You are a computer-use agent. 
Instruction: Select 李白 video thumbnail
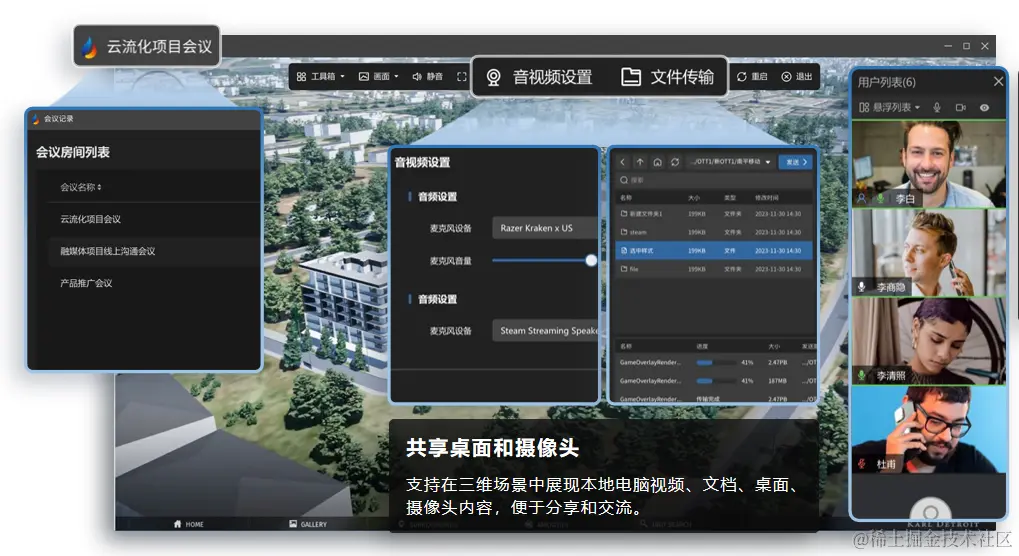point(929,164)
